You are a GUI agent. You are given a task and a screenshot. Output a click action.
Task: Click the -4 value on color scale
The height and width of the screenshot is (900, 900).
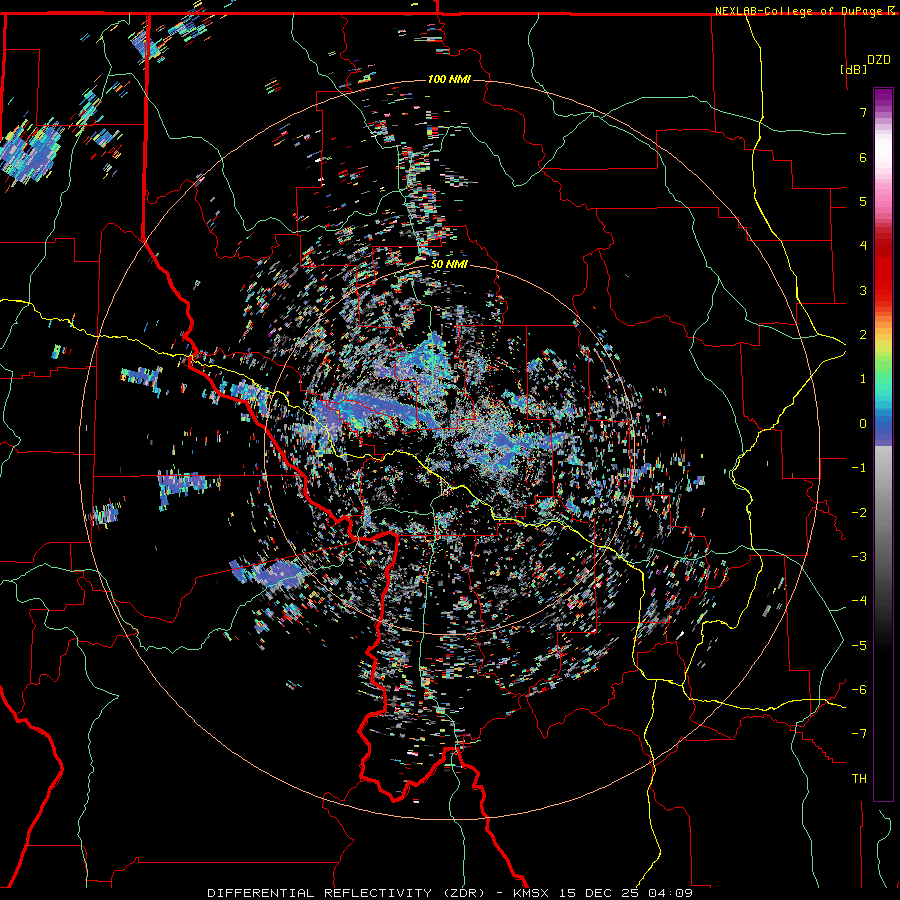coord(859,601)
